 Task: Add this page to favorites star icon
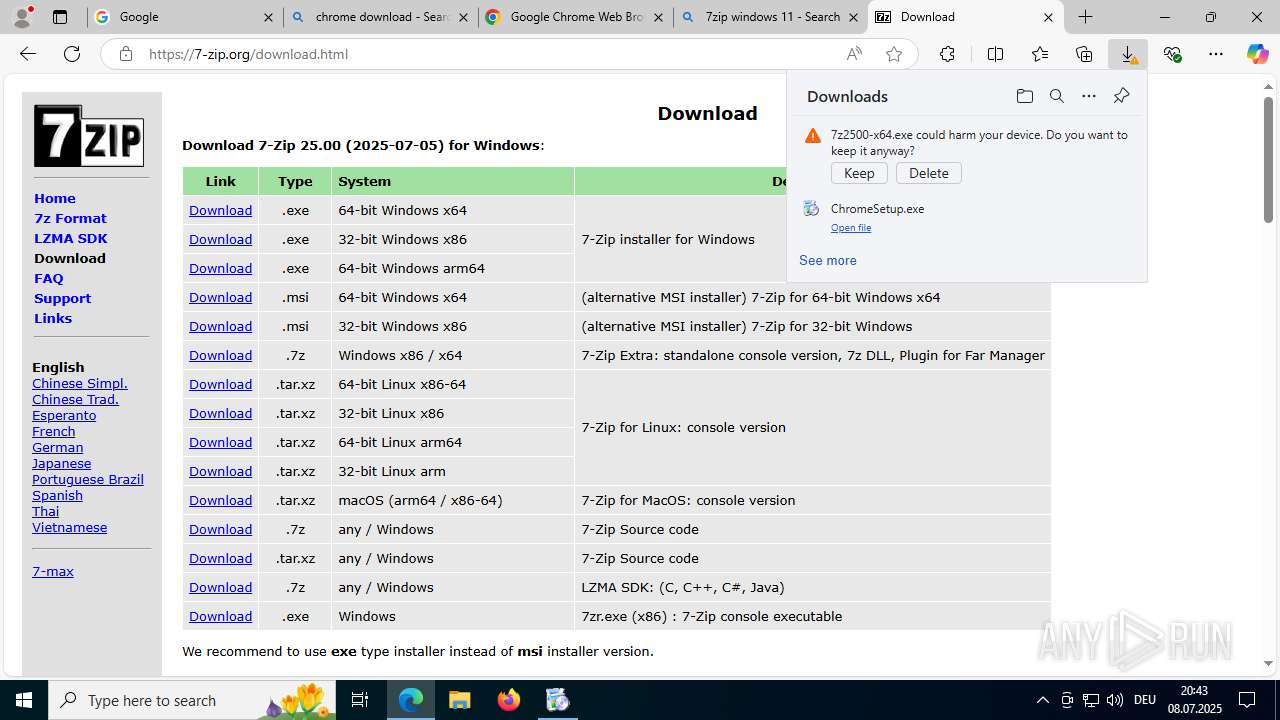pos(894,54)
